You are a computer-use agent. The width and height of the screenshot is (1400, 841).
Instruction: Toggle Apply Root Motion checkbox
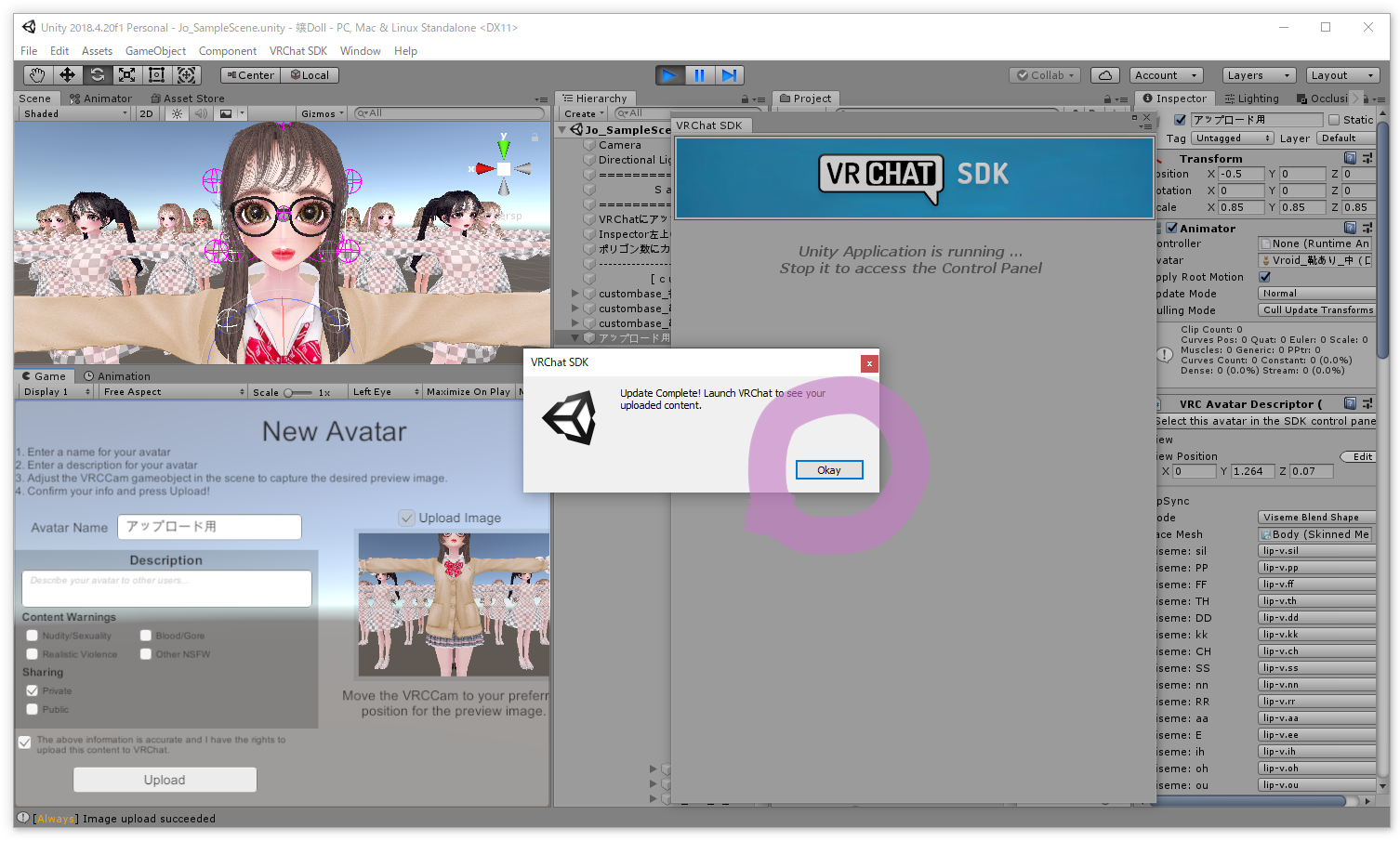[1264, 277]
